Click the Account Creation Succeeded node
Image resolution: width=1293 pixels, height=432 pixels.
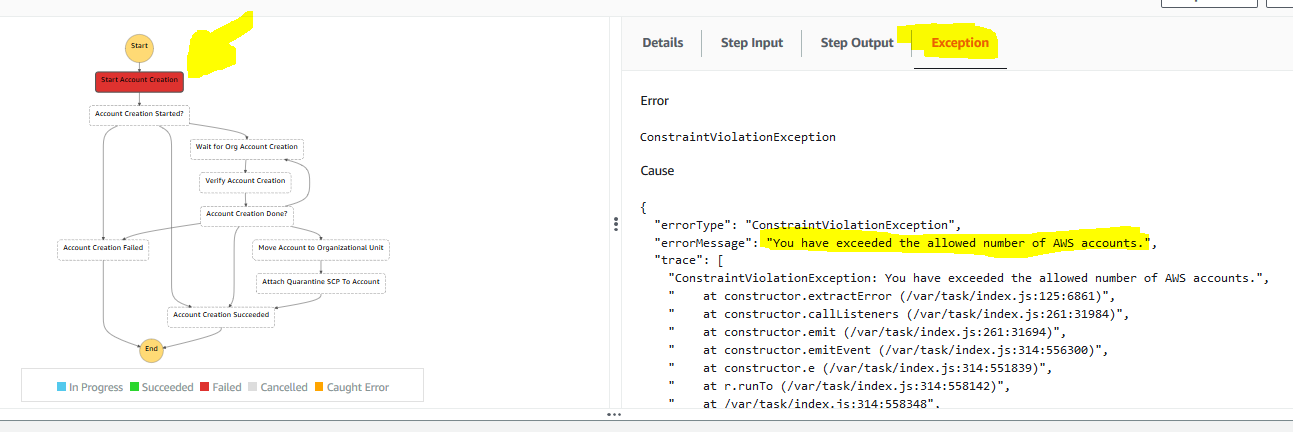221,315
